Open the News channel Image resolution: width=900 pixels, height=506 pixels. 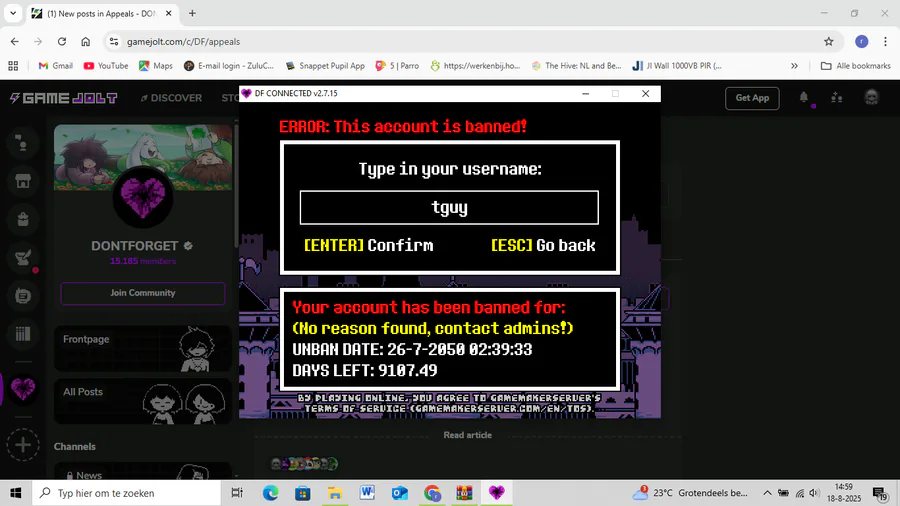[143, 473]
